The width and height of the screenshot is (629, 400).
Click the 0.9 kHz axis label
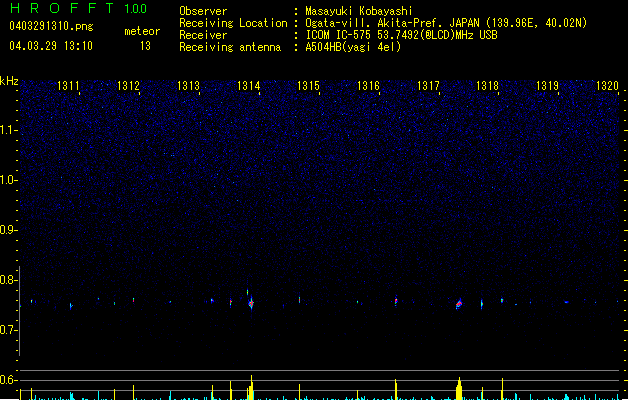click(9, 230)
